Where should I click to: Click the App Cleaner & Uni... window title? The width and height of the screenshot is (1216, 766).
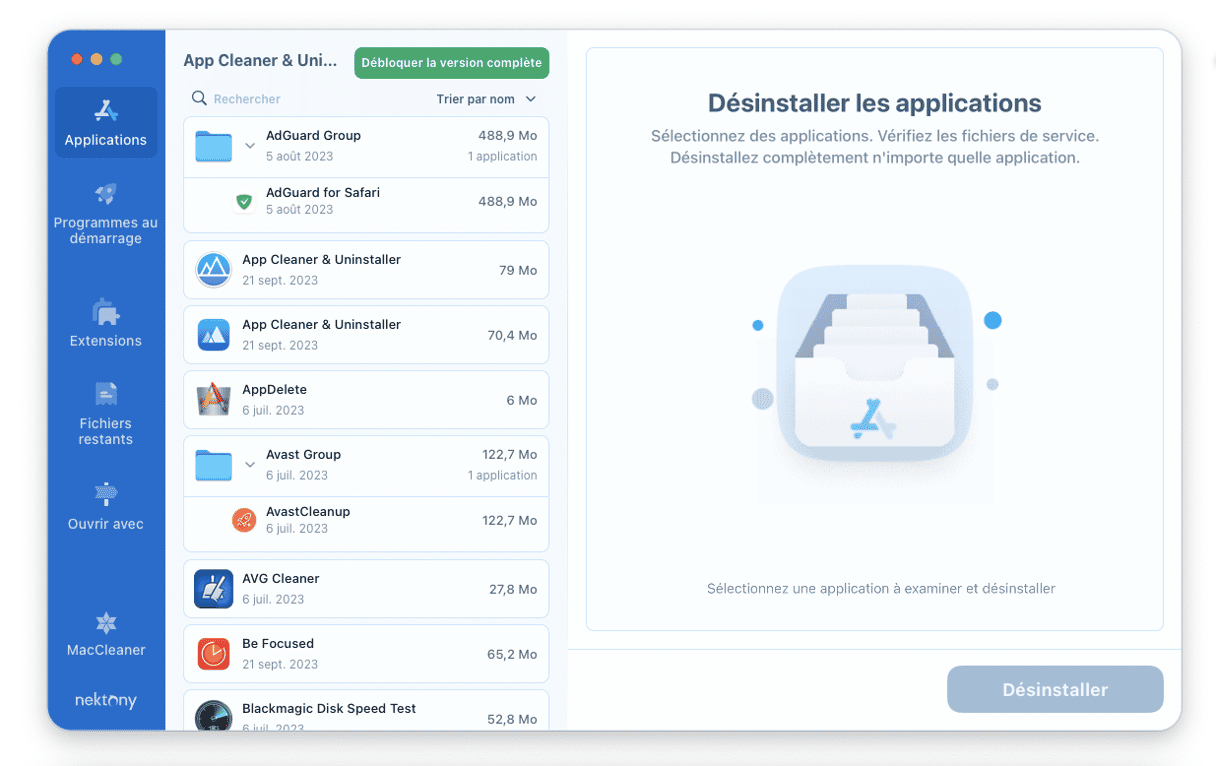[260, 61]
